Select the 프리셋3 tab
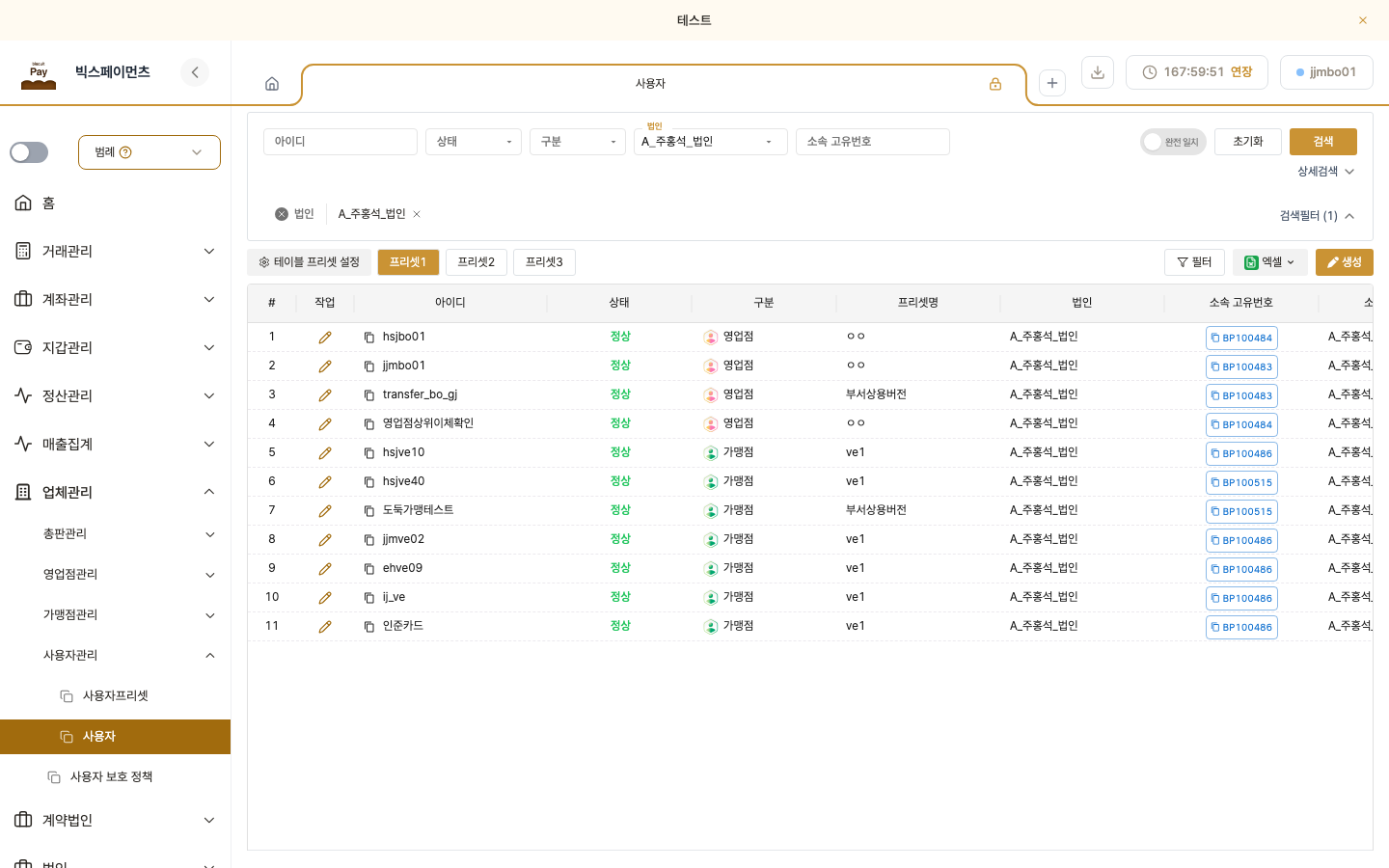1389x868 pixels. tap(544, 262)
